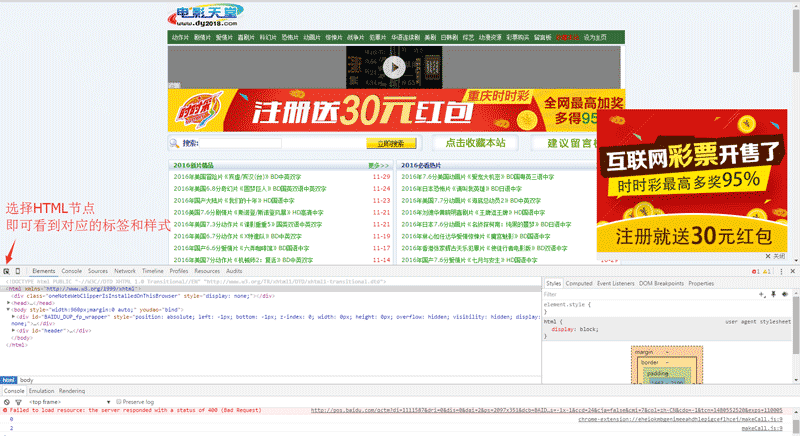Click the red error icon in console row
Image resolution: width=800 pixels, height=436 pixels.
[x=6, y=410]
